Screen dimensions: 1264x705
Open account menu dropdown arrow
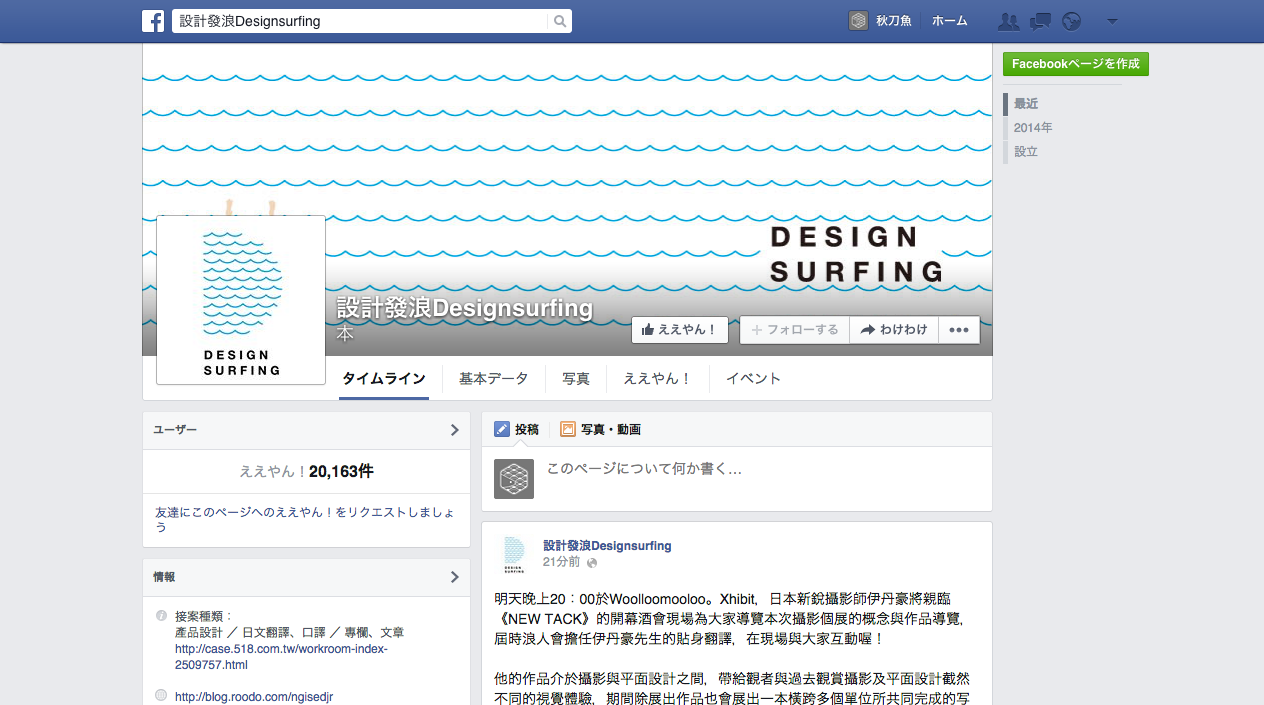coord(1112,21)
